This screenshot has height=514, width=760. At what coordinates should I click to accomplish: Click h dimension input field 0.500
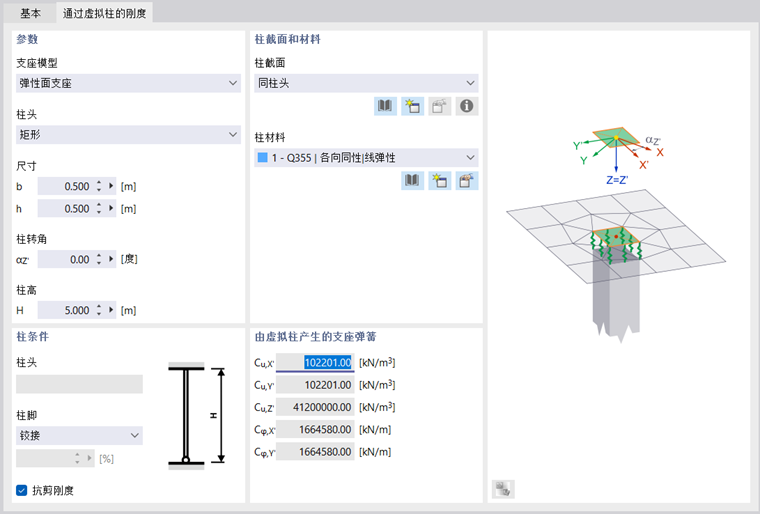(x=65, y=209)
